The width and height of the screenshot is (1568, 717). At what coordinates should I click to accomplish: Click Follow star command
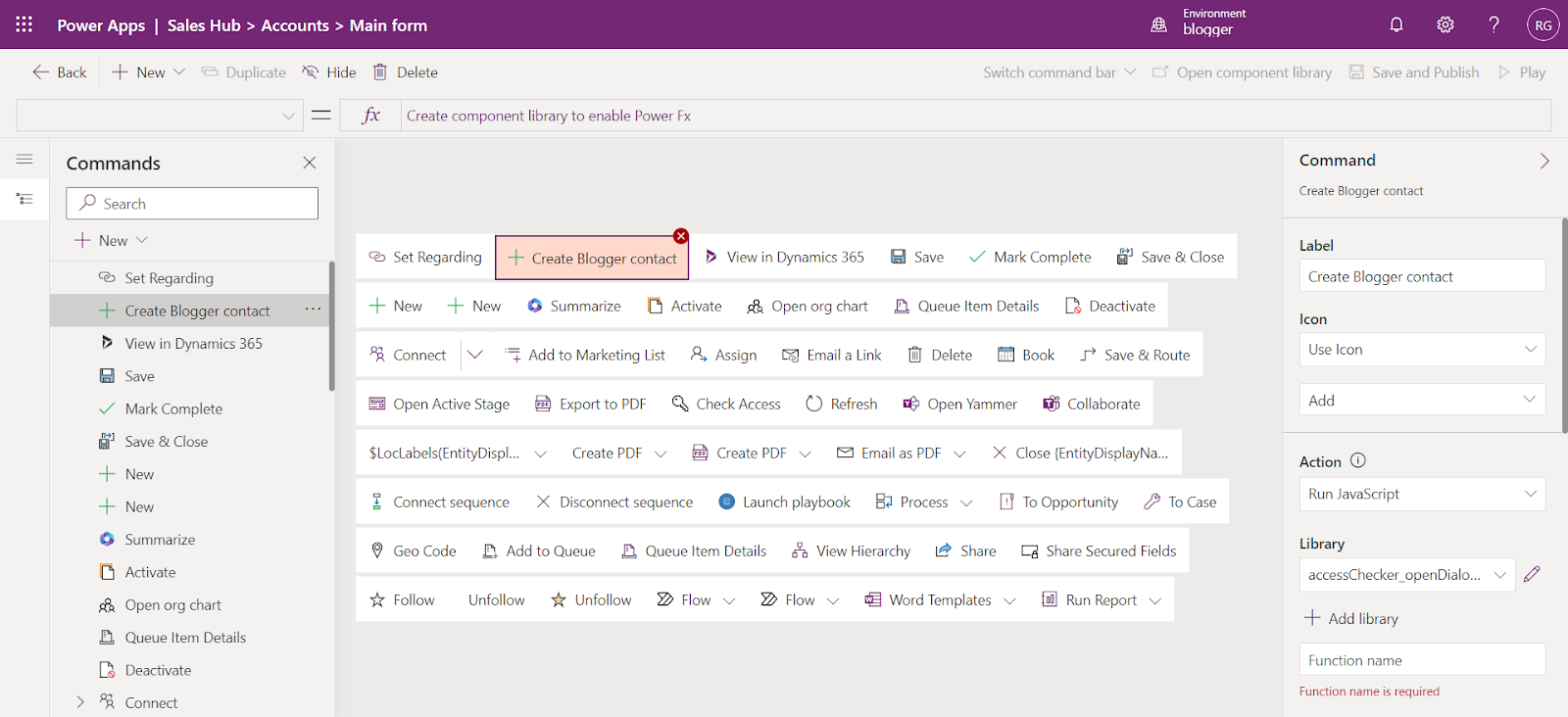[x=402, y=600]
